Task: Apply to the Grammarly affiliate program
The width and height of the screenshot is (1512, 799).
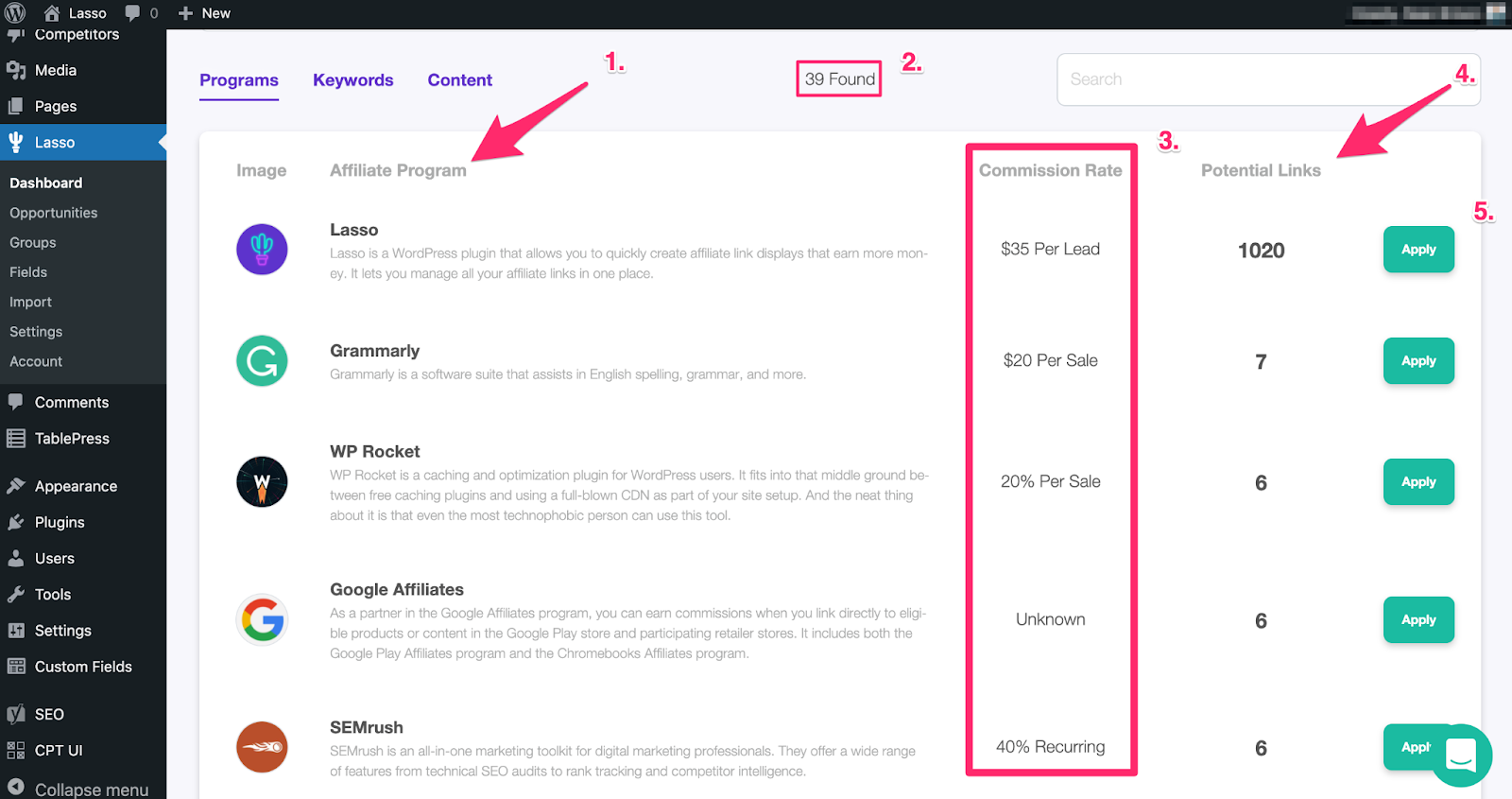Action: (x=1418, y=361)
